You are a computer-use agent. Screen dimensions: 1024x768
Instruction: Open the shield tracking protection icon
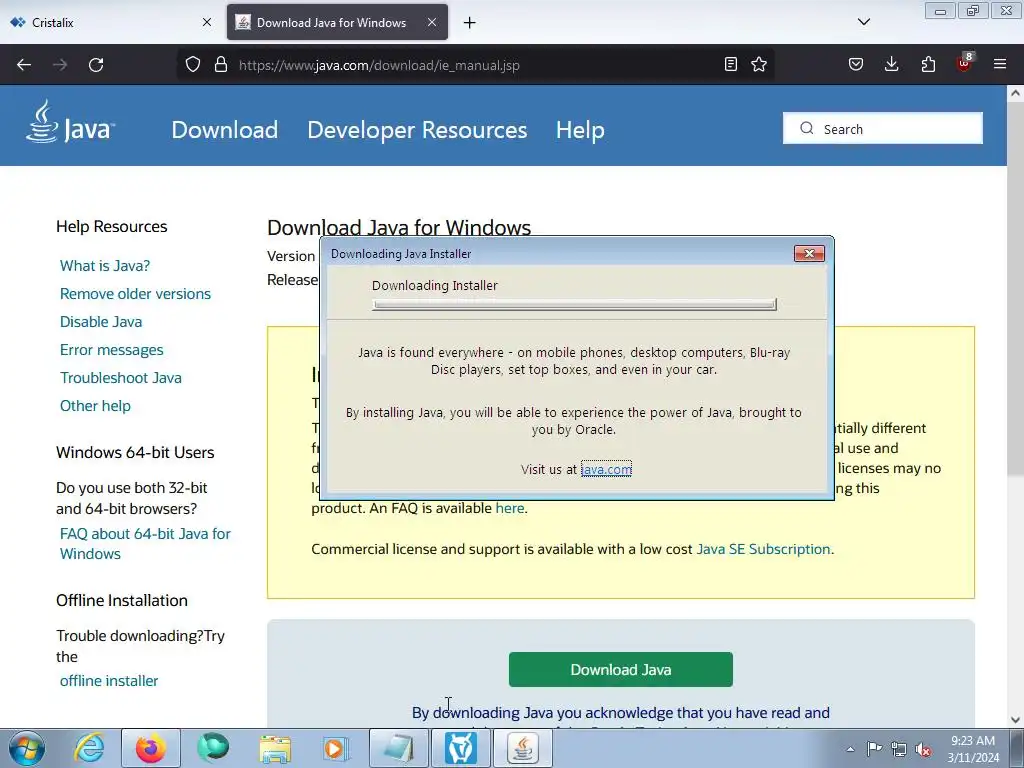[x=193, y=65]
